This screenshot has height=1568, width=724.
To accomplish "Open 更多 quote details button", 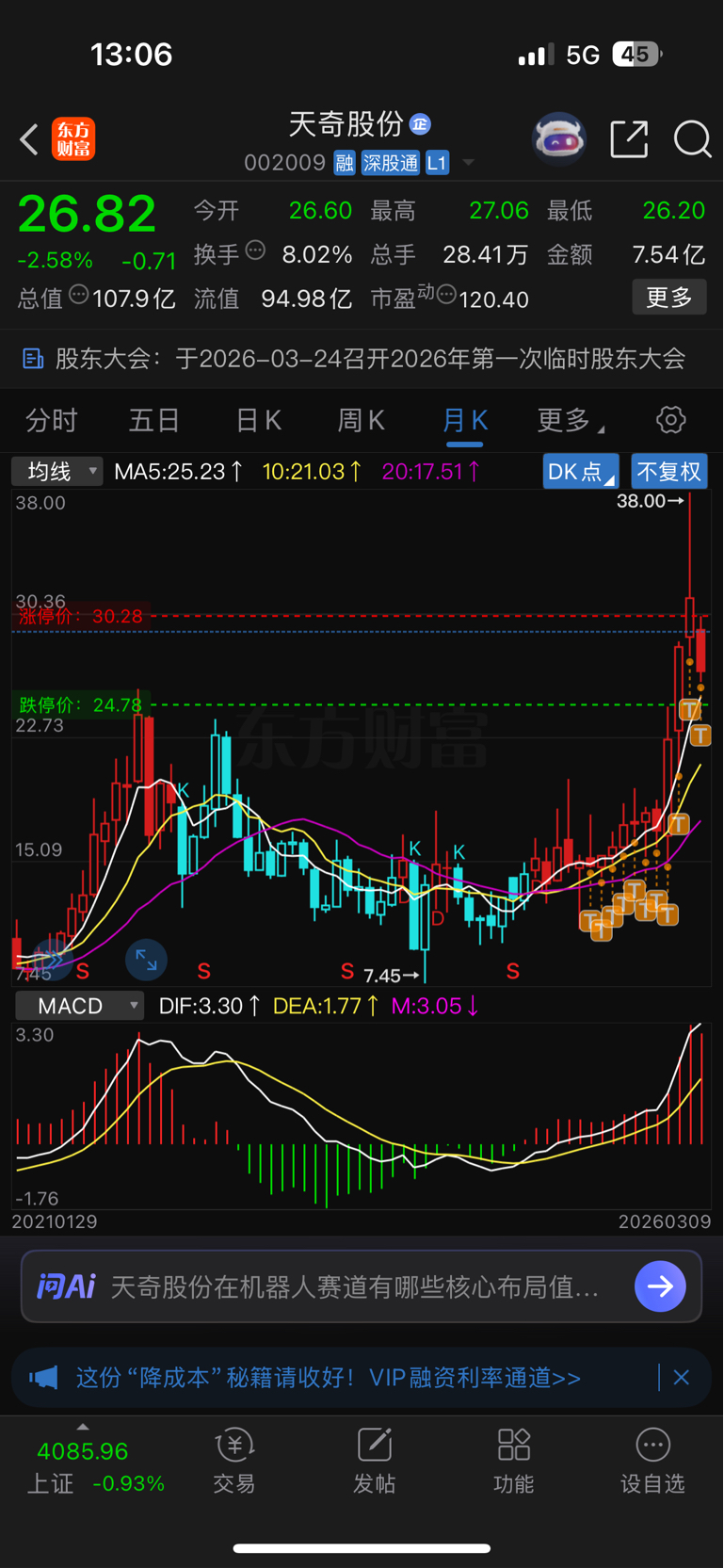I will coord(669,298).
